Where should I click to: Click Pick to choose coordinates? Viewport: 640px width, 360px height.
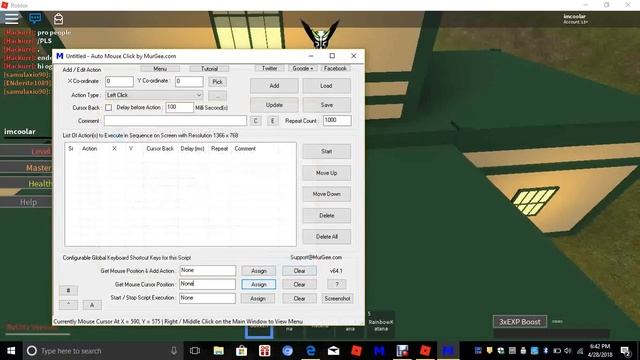(x=218, y=82)
